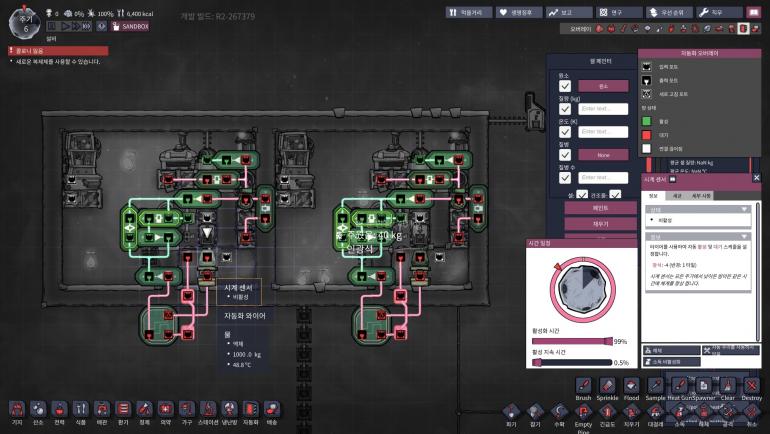This screenshot has width=770, height=434.
Task: Activate the Destroy sandbox tool
Action: pos(751,385)
